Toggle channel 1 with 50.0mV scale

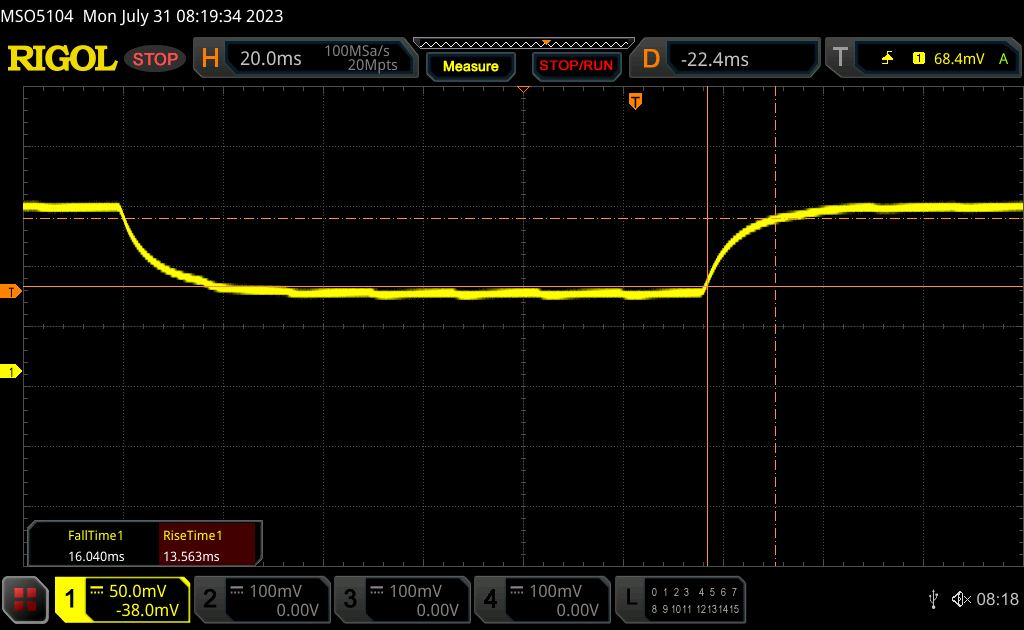coord(122,599)
